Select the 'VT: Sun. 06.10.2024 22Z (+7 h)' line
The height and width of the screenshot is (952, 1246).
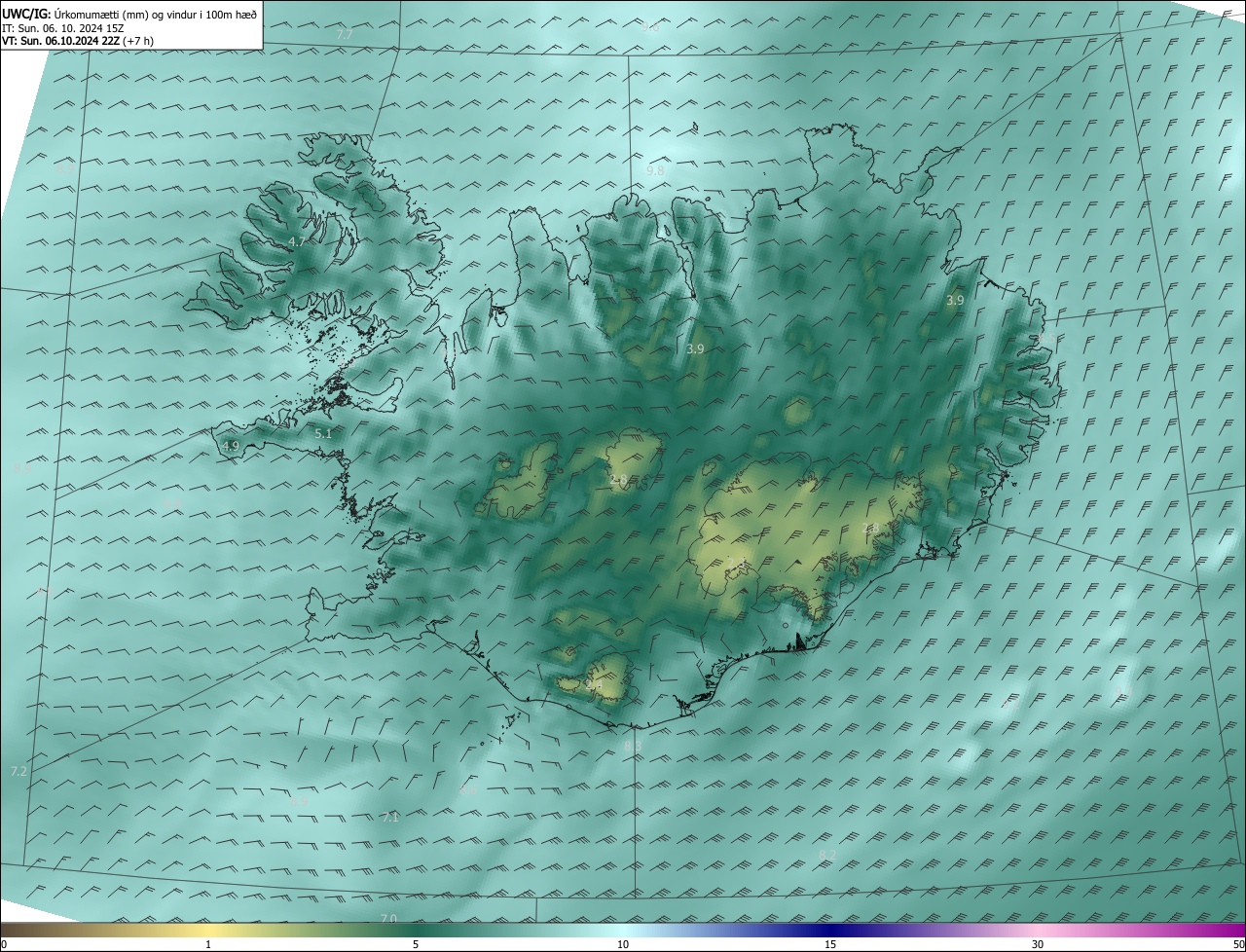pos(77,41)
